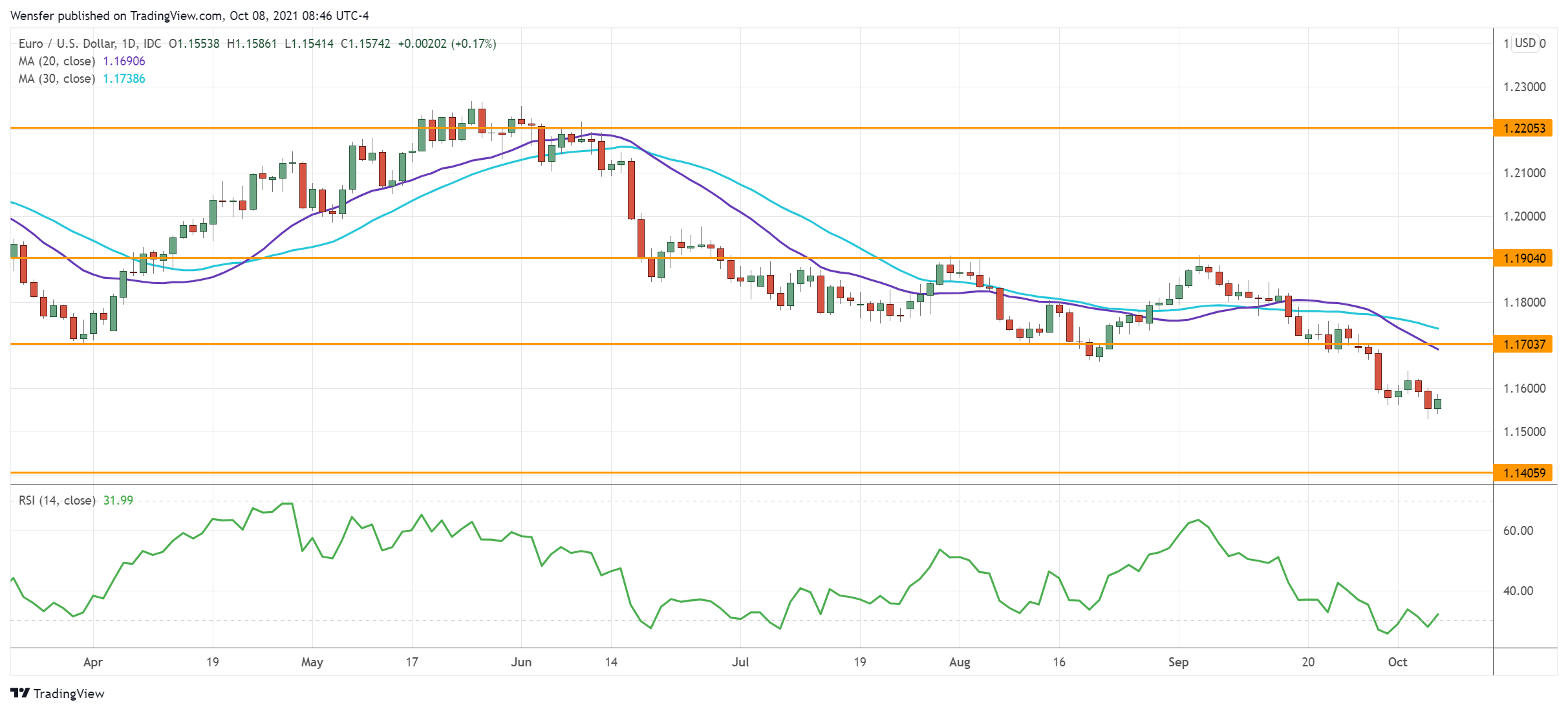Click the Oct date on time axis
Screen dimensions: 1568x711
pyautogui.click(x=1397, y=662)
